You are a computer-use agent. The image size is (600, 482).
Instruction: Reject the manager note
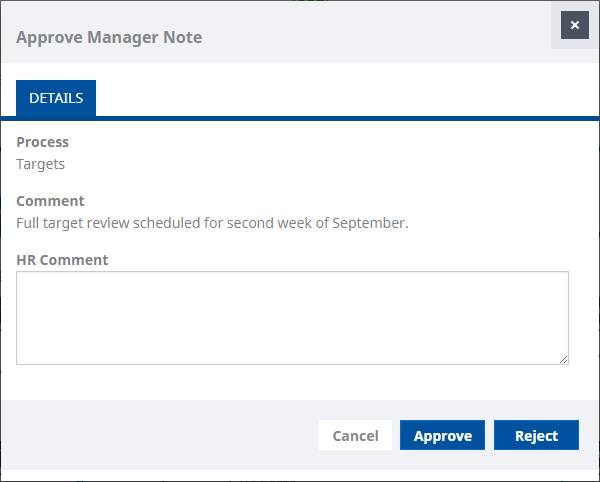pos(536,436)
